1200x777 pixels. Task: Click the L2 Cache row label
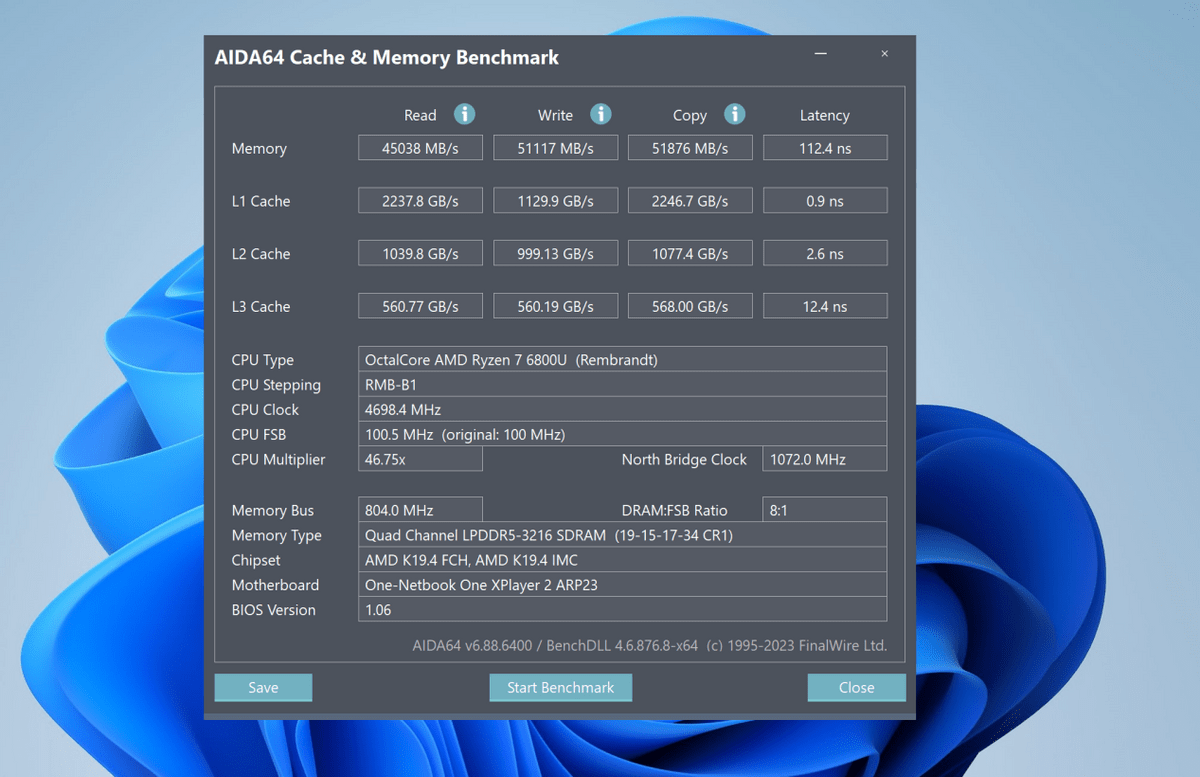pos(261,254)
